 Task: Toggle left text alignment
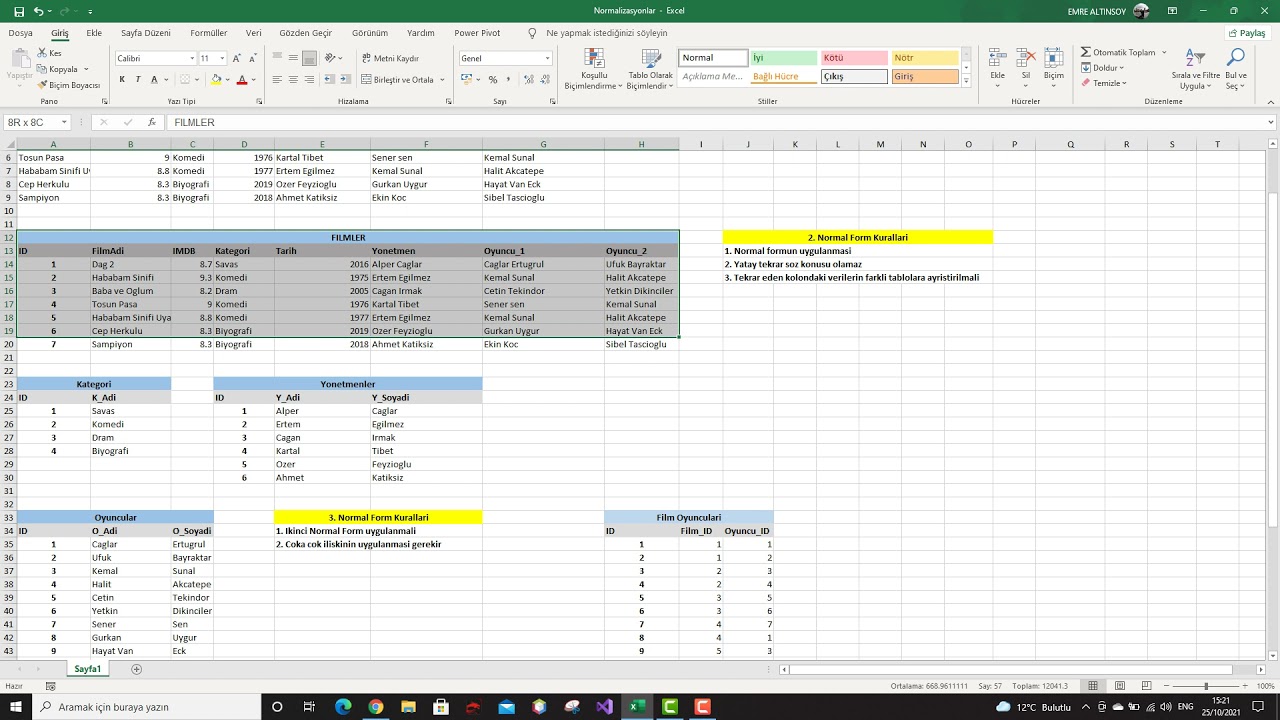tap(277, 79)
